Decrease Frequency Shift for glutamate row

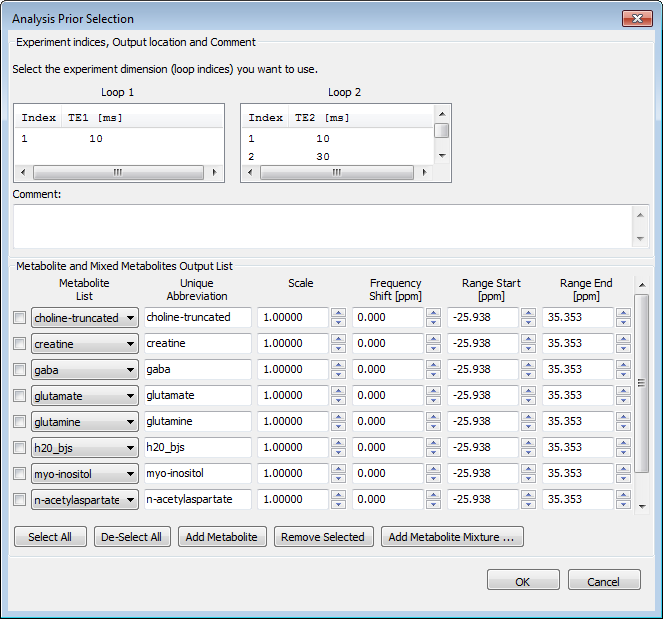[x=433, y=400]
